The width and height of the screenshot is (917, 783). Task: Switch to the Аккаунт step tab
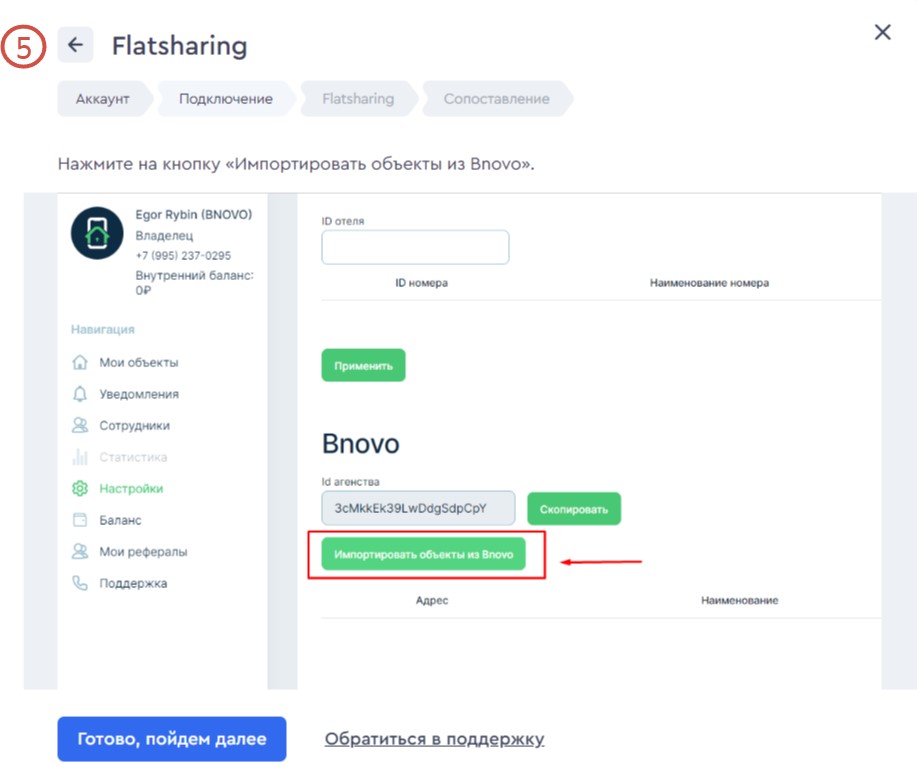pyautogui.click(x=103, y=99)
